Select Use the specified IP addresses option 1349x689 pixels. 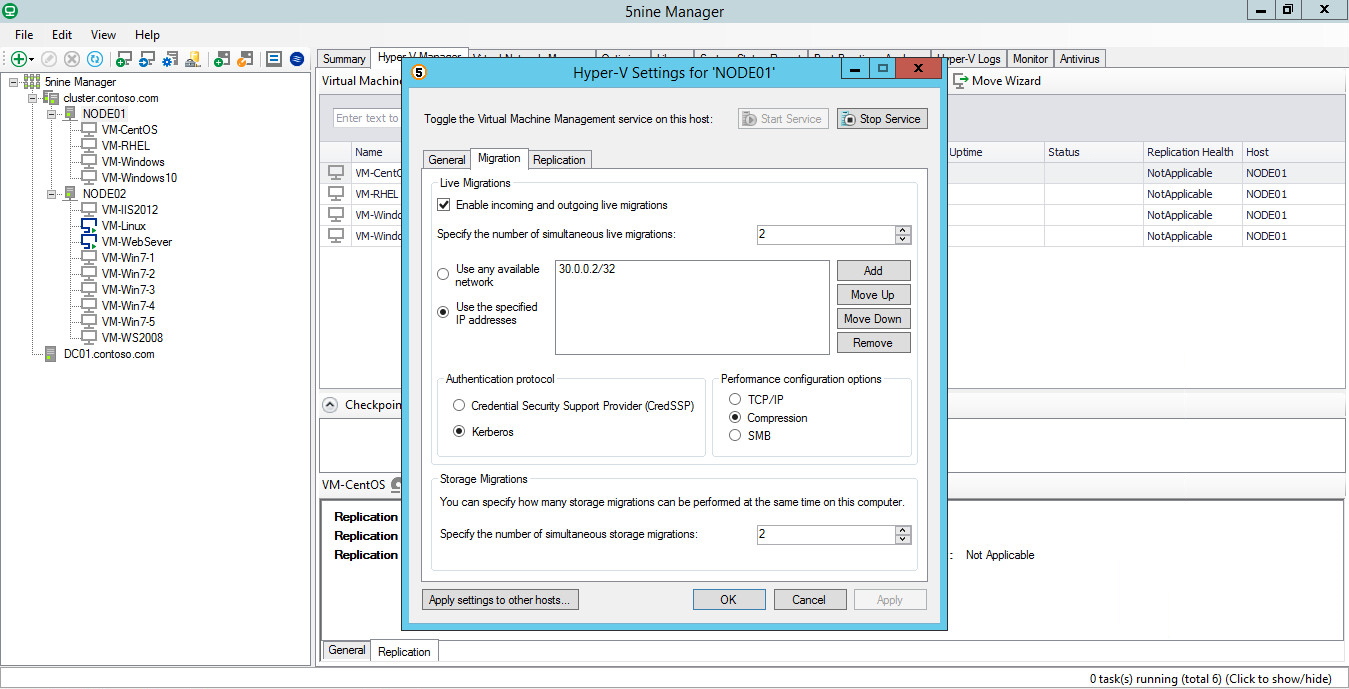coord(444,312)
